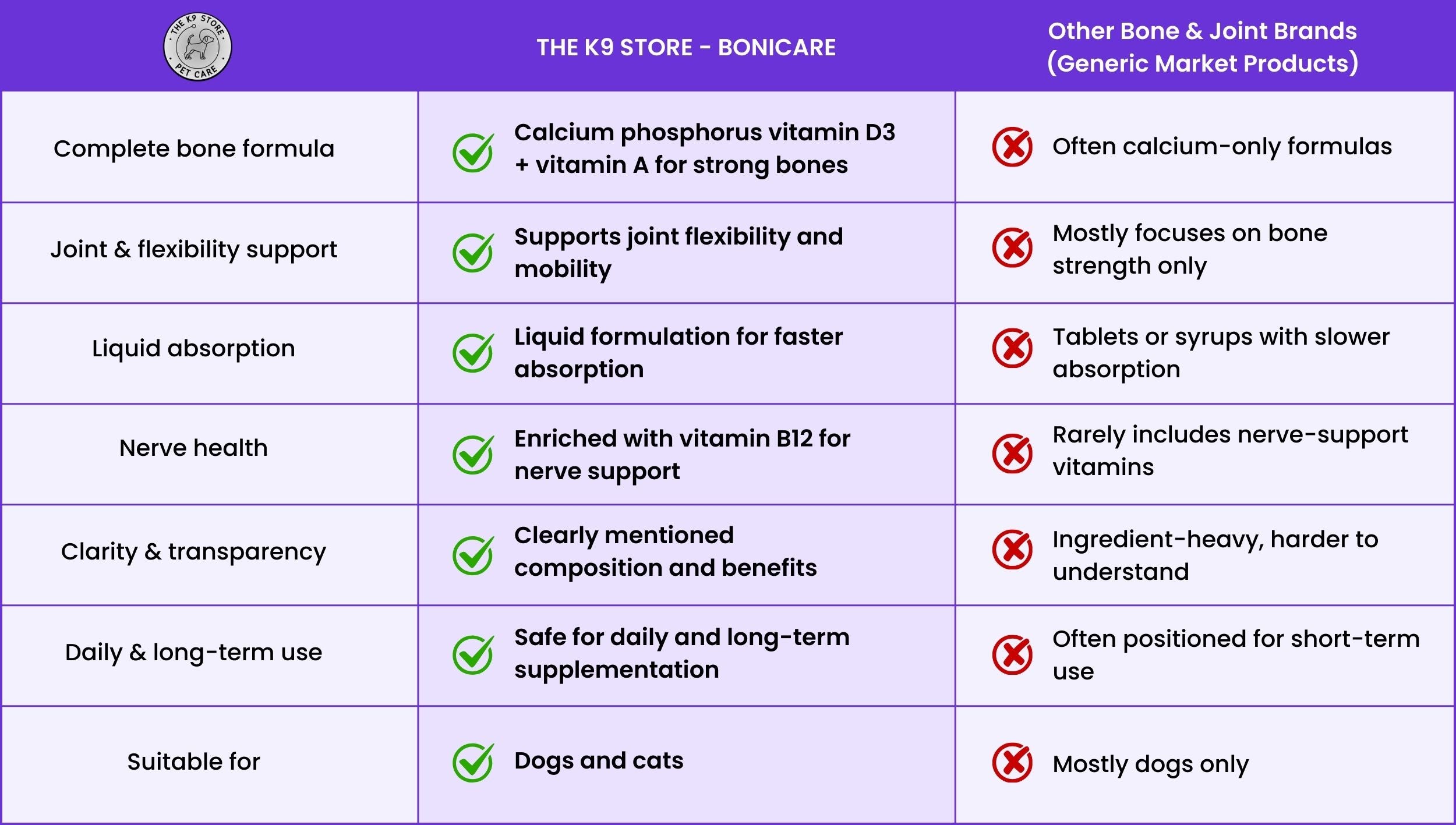The image size is (1456, 825).
Task: Click THE K9 STORE - BONICARE column header
Action: [686, 47]
